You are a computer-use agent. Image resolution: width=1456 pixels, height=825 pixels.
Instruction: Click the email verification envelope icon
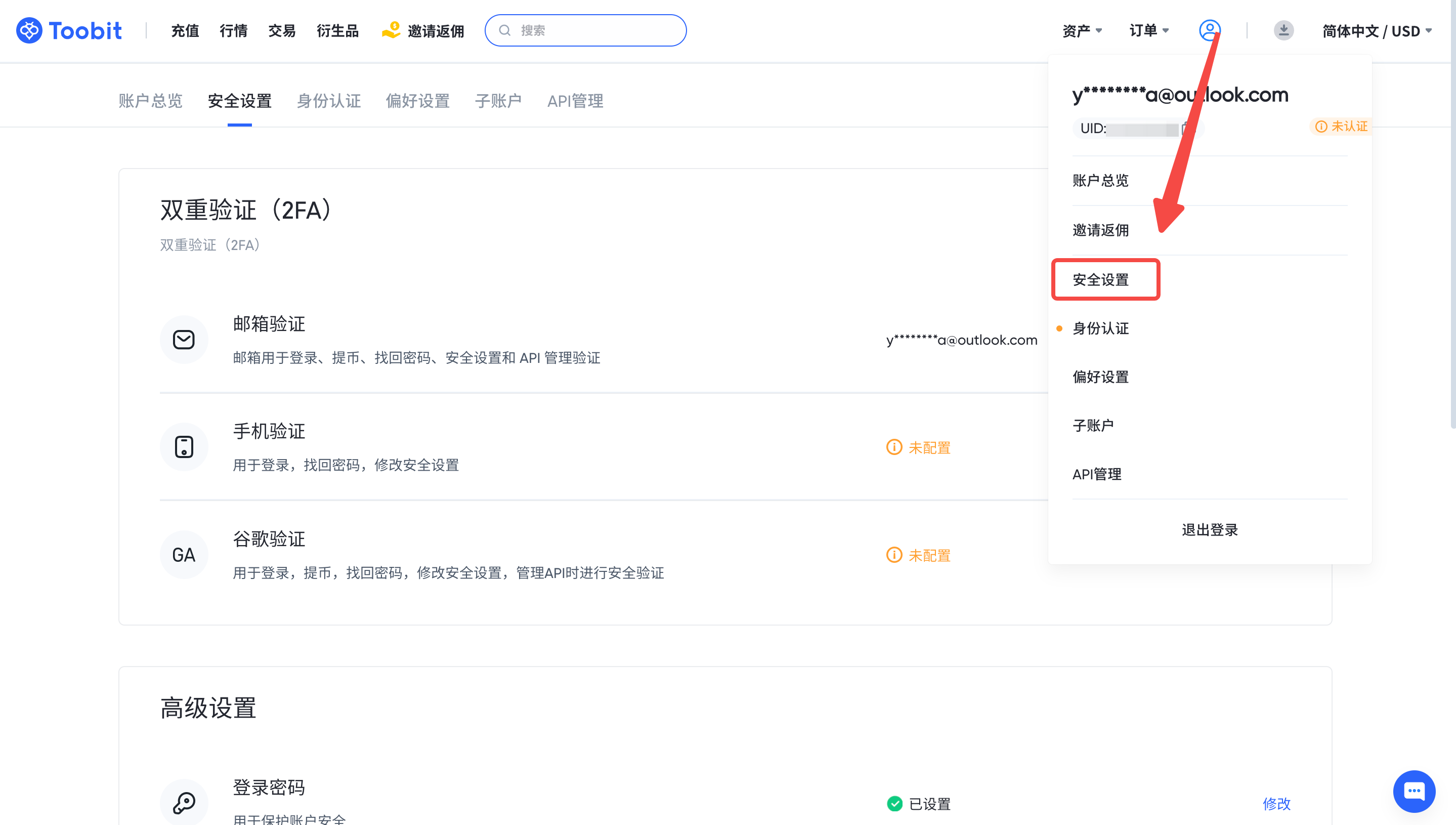coord(184,340)
